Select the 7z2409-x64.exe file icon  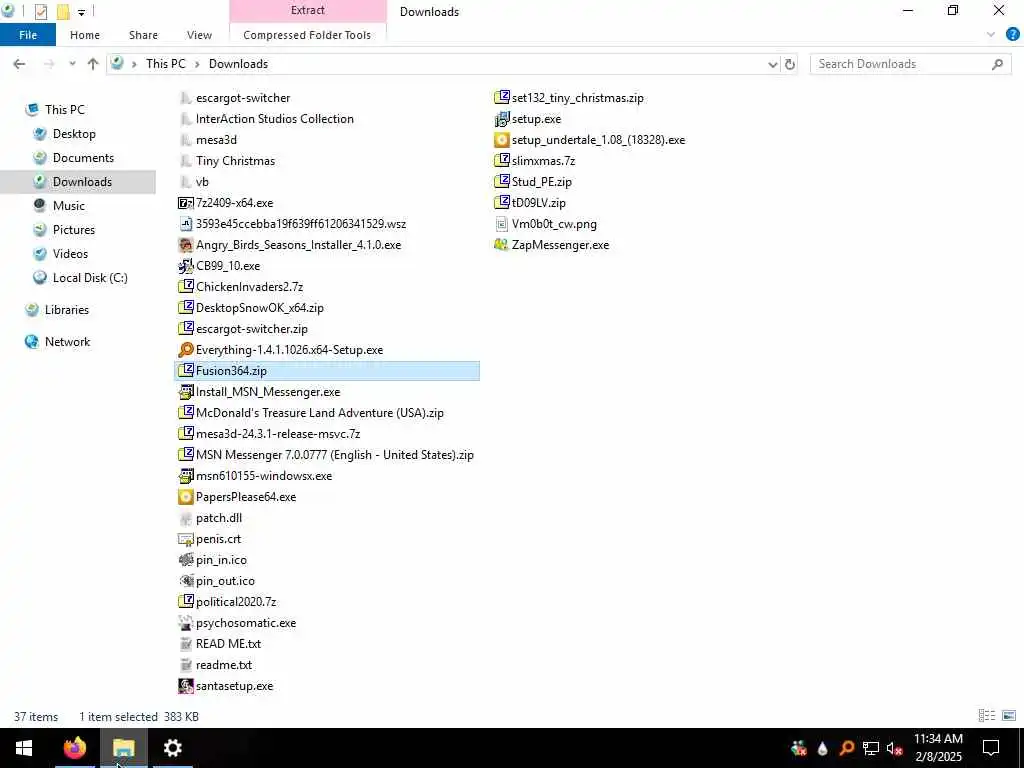(x=185, y=203)
